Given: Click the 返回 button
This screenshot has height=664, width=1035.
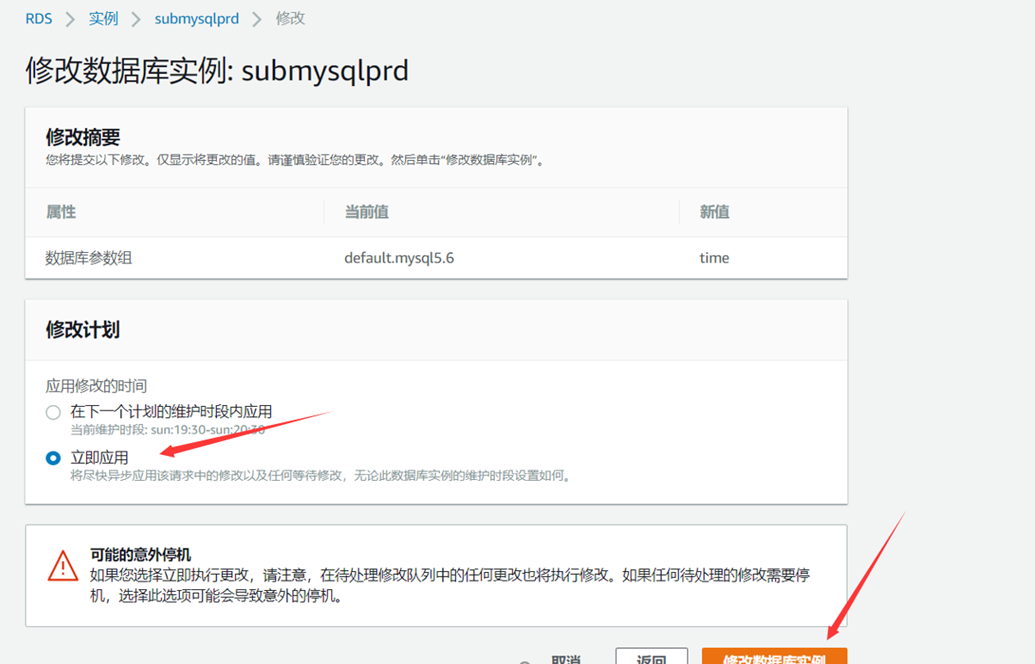Looking at the screenshot, I should click(x=651, y=657).
